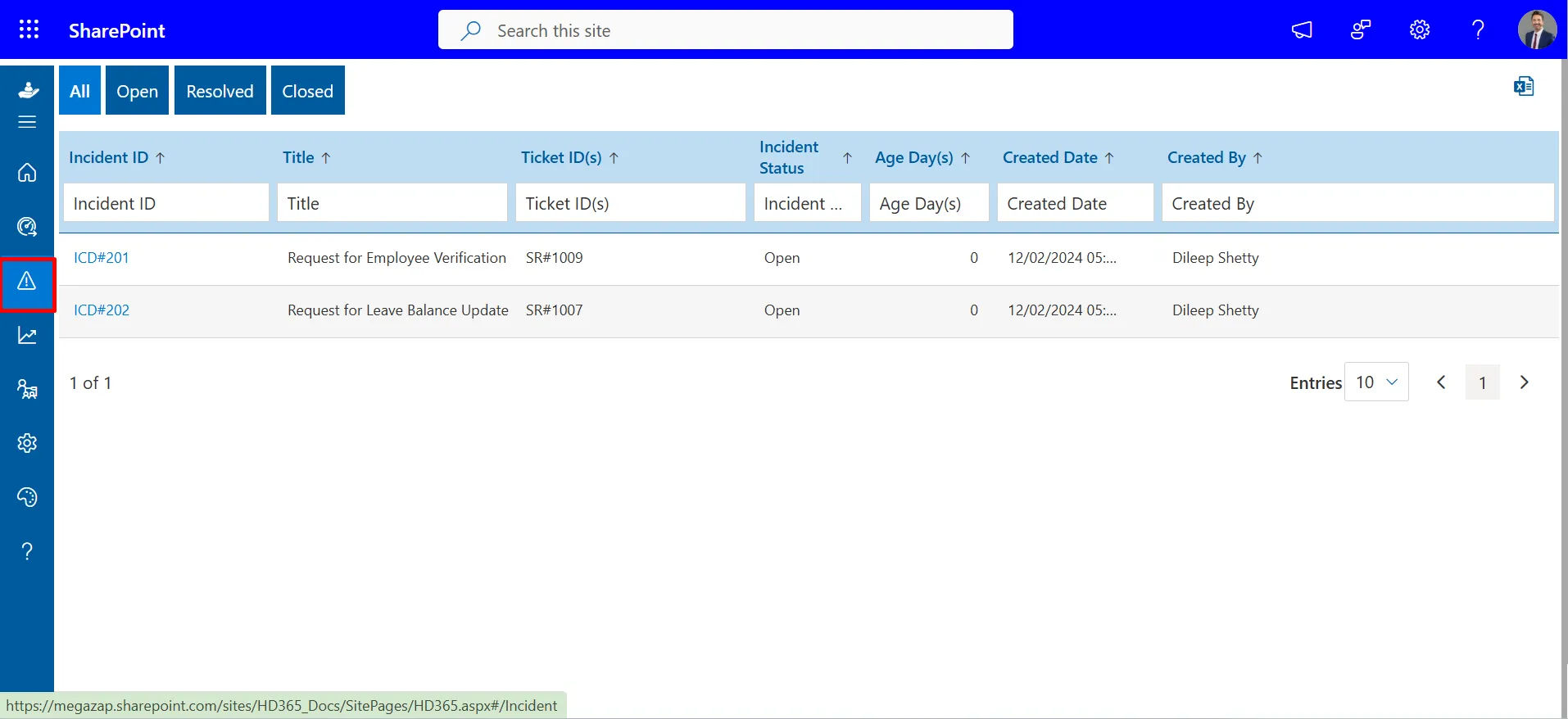Click ticket SR#1007 cell
1568x719 pixels.
coord(555,310)
